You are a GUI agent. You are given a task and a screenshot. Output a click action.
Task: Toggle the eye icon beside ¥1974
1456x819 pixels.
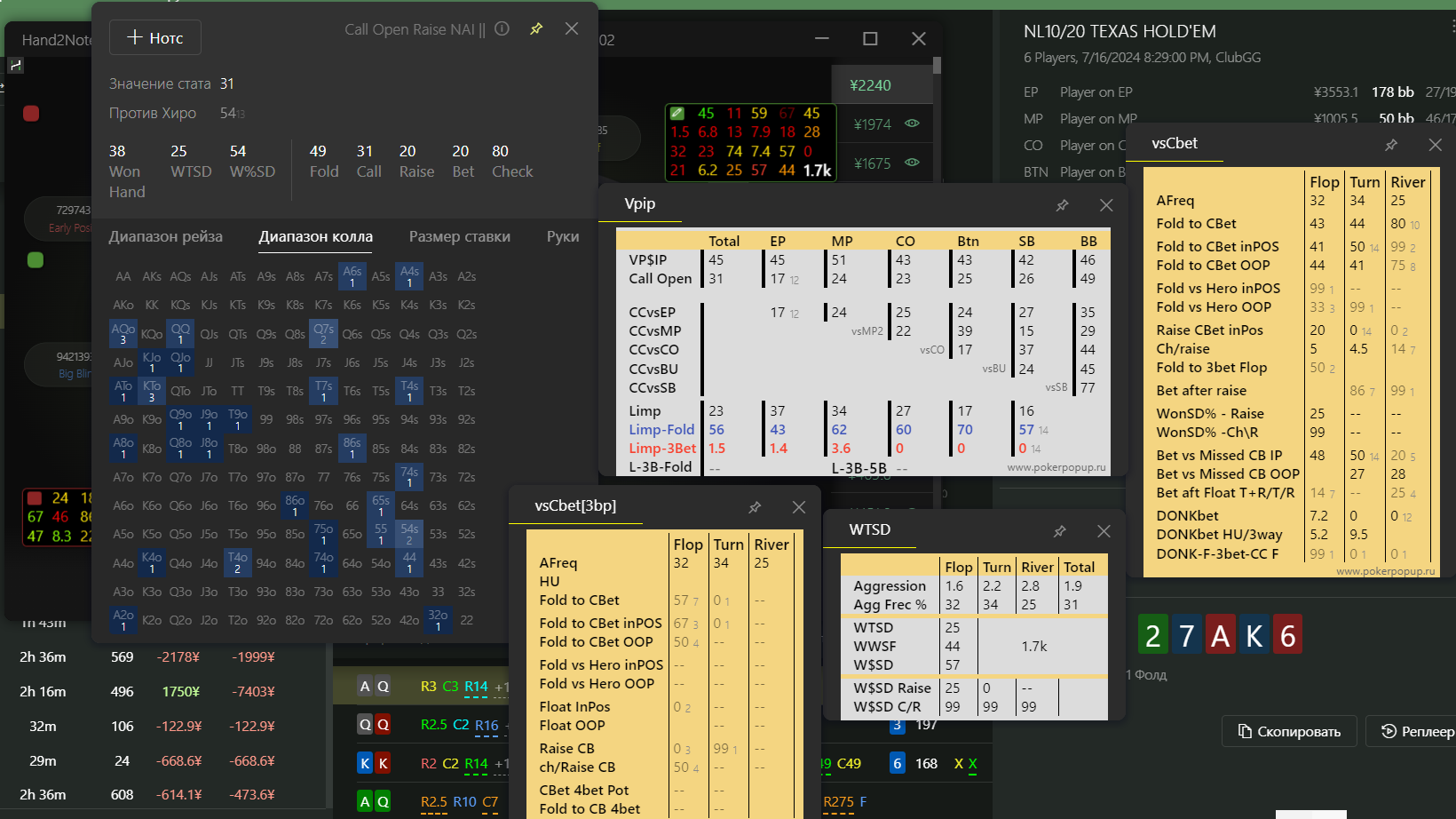(912, 123)
